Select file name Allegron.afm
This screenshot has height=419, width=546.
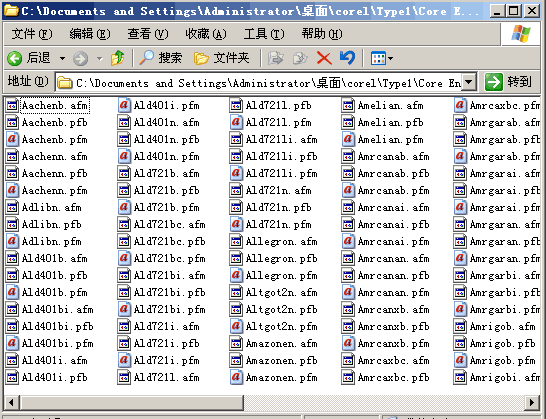[281, 242]
